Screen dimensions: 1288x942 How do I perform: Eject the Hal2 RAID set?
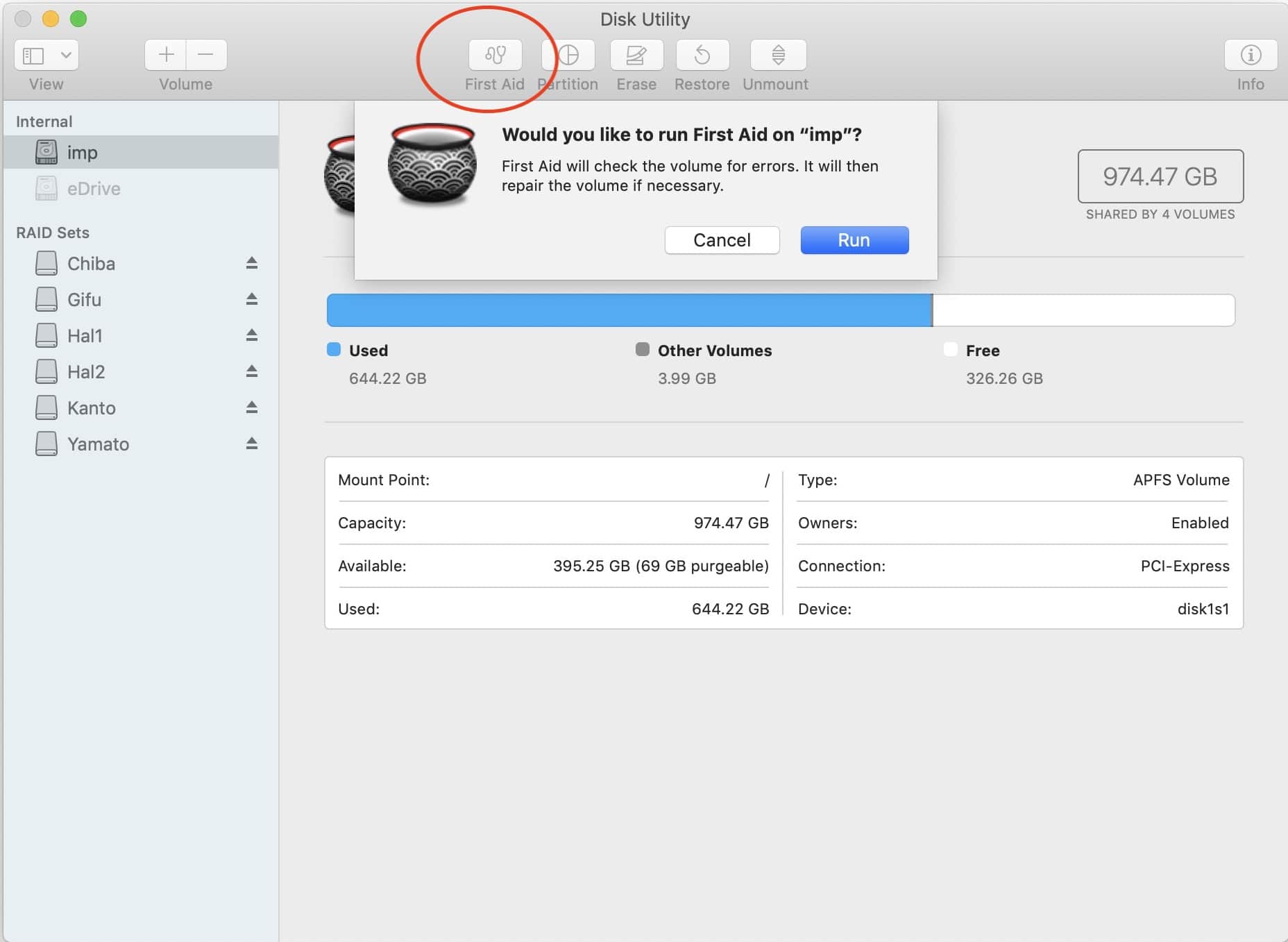tap(252, 371)
